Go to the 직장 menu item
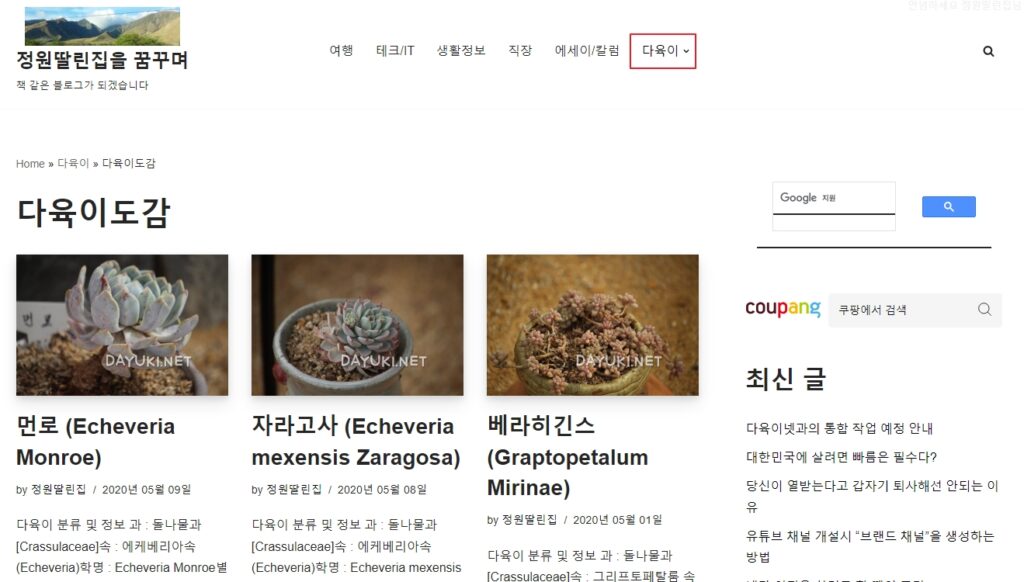Image resolution: width=1024 pixels, height=582 pixels. point(520,50)
